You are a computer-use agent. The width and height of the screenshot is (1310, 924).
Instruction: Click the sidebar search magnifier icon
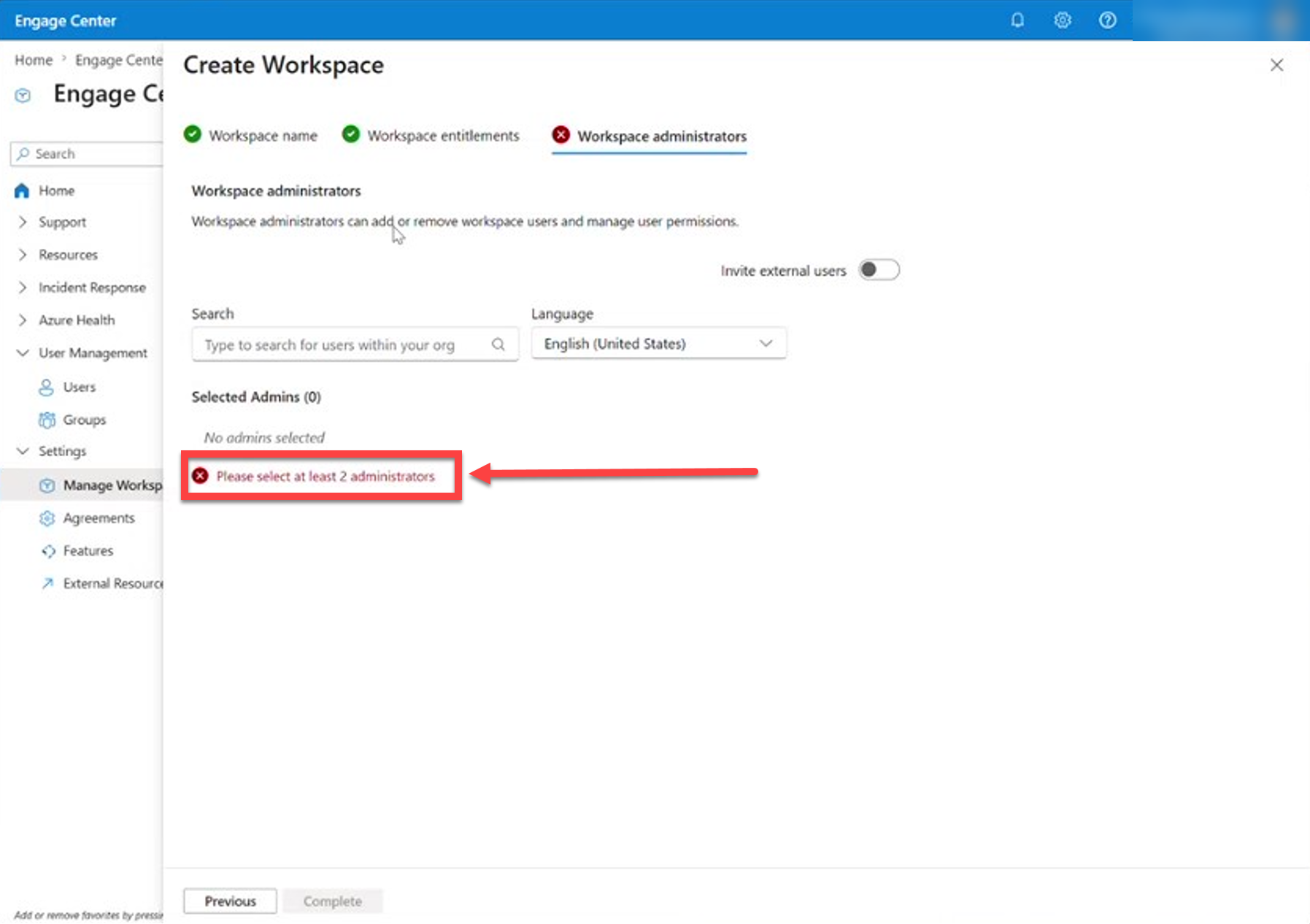[23, 153]
